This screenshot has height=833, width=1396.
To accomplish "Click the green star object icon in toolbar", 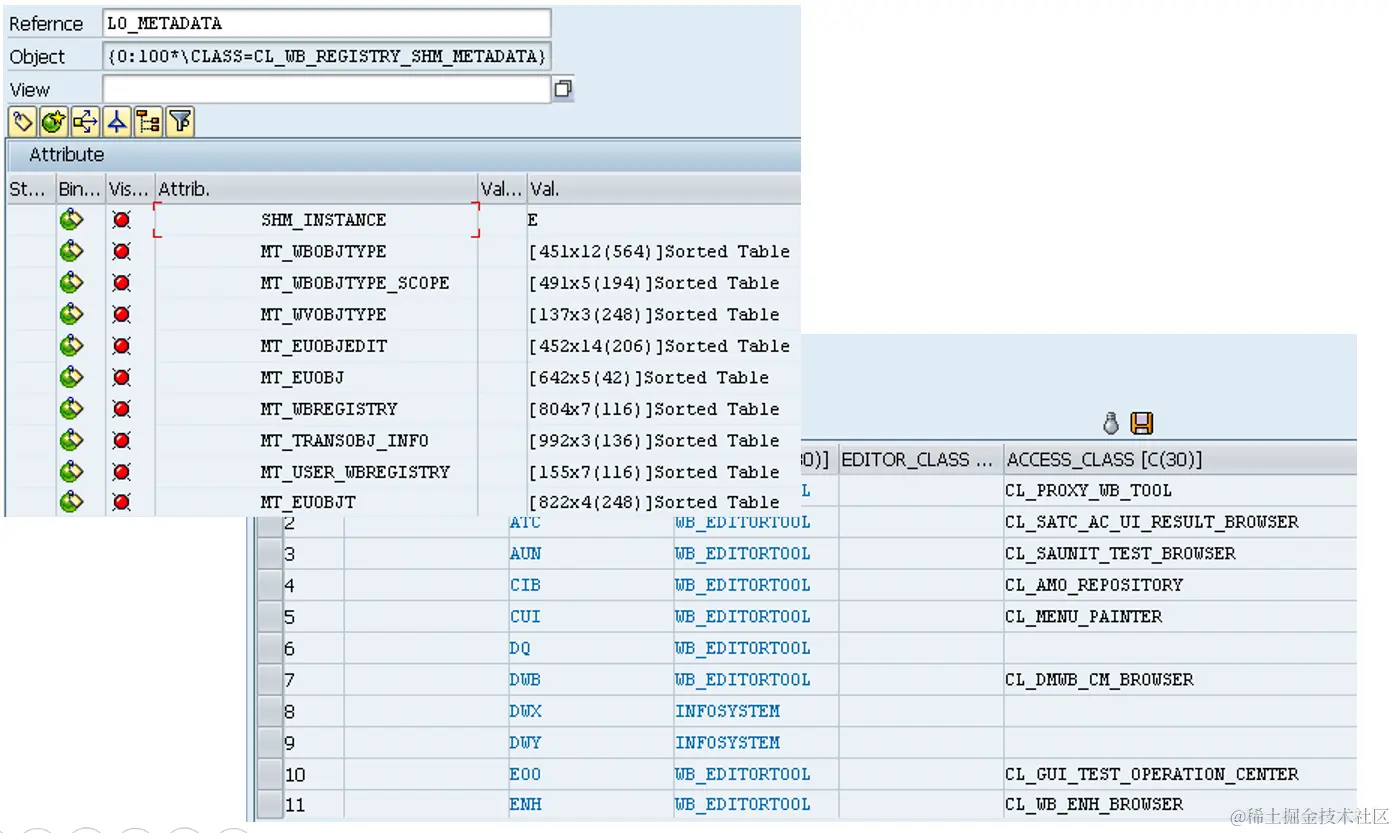I will tap(54, 122).
